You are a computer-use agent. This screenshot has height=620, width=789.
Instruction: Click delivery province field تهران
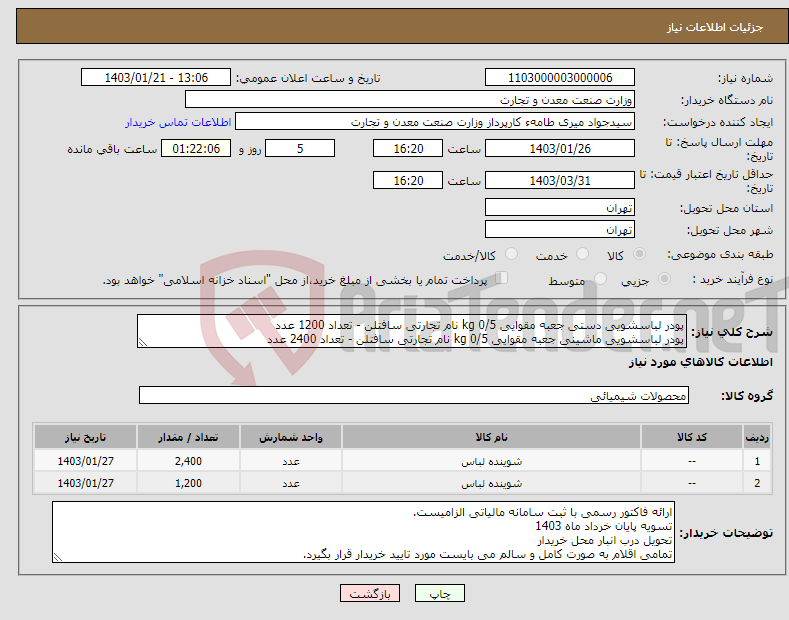pos(560,207)
